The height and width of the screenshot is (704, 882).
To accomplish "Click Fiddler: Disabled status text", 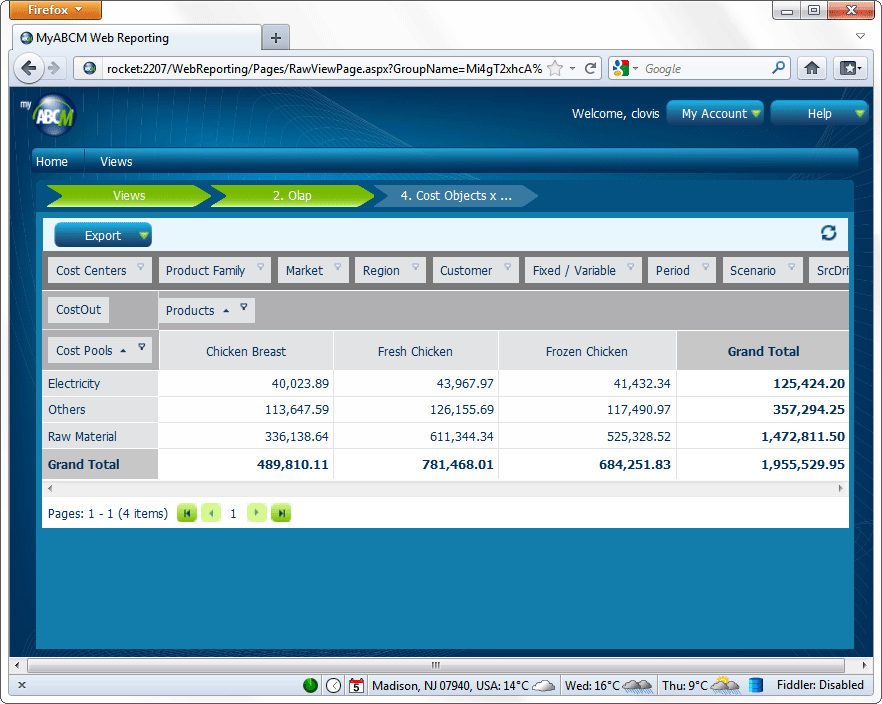I will coord(820,685).
